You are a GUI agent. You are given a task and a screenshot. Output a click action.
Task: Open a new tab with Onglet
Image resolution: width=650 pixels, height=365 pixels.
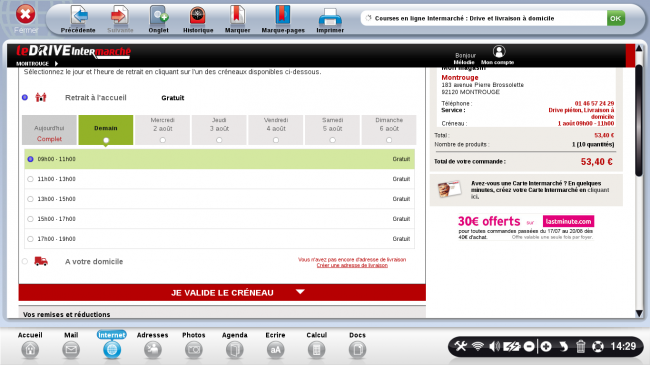pyautogui.click(x=158, y=19)
